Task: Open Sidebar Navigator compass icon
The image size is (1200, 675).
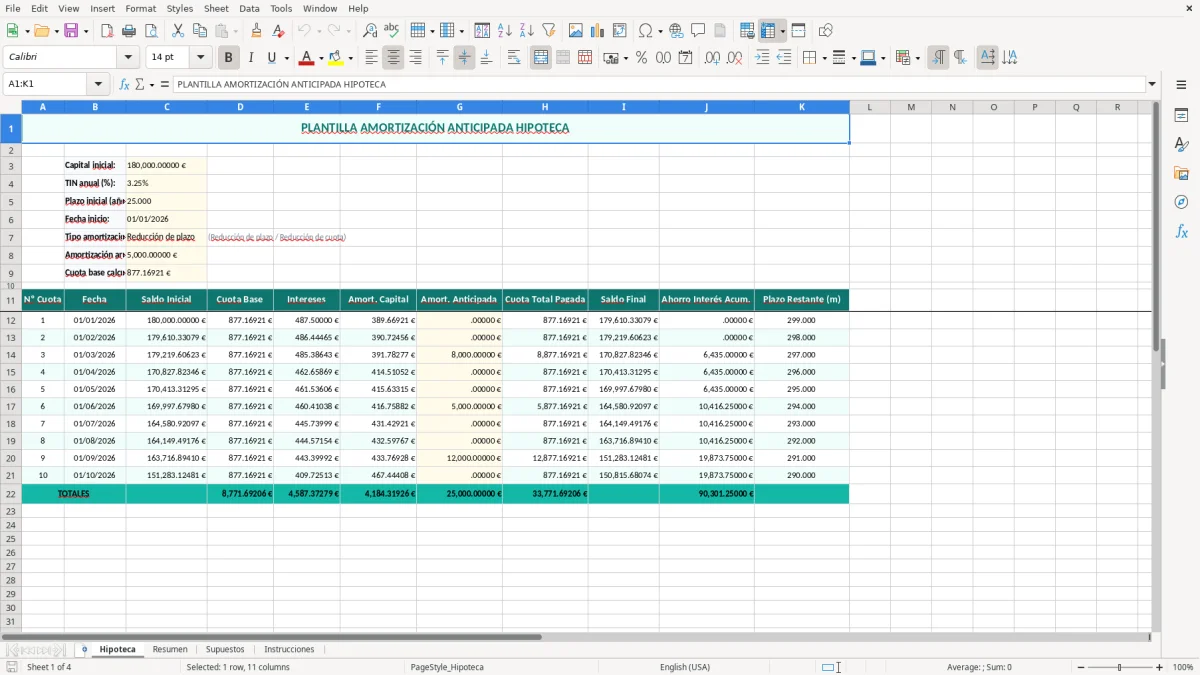Action: click(x=1182, y=202)
